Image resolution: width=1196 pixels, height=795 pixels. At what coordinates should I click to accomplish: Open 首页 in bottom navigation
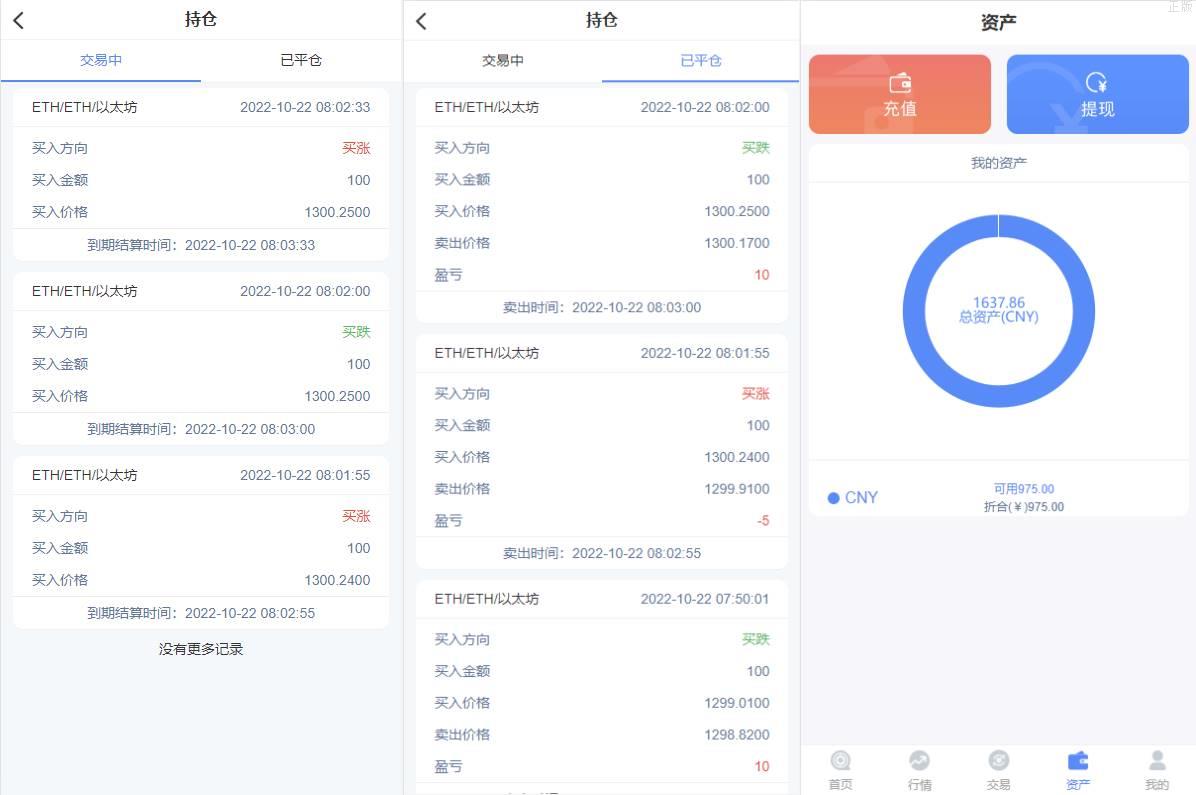point(841,770)
